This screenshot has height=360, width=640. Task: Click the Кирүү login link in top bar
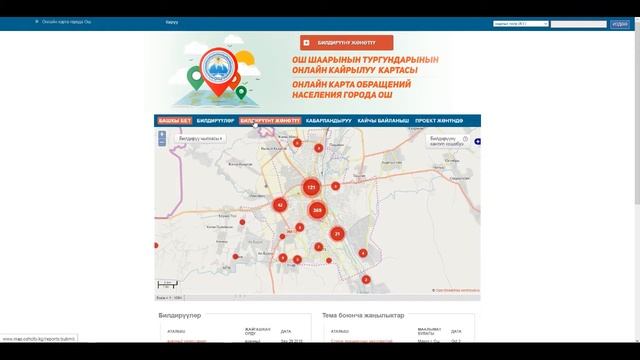(172, 22)
